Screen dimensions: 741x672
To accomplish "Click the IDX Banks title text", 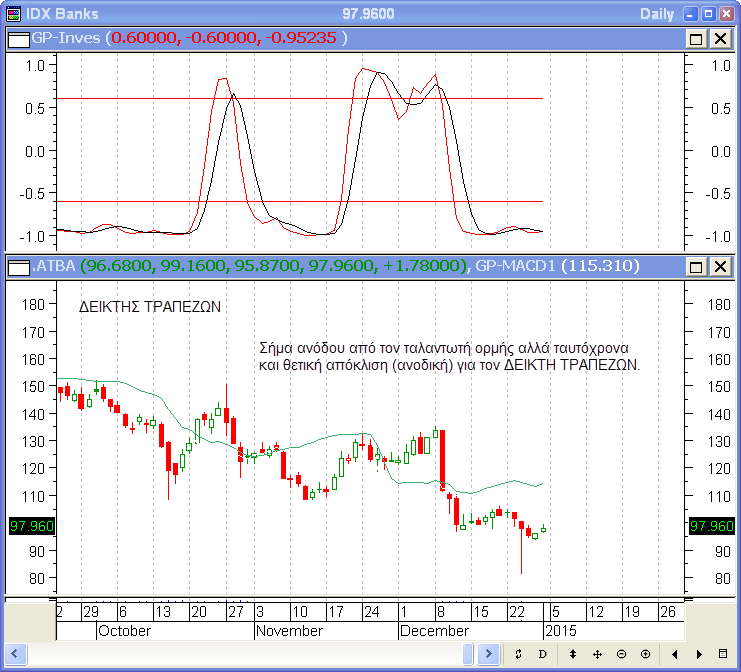I will pos(62,14).
